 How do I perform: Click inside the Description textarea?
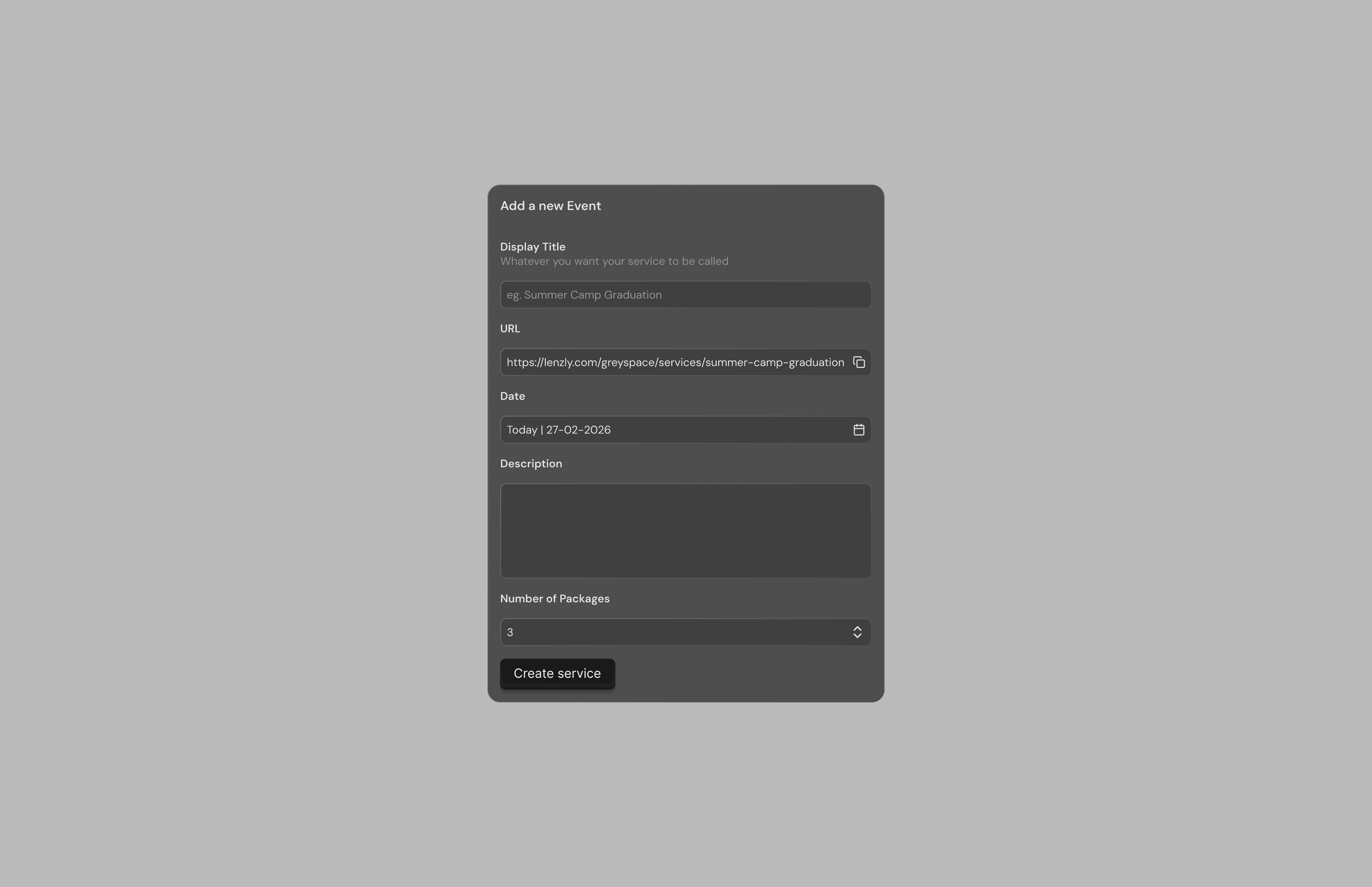[685, 530]
